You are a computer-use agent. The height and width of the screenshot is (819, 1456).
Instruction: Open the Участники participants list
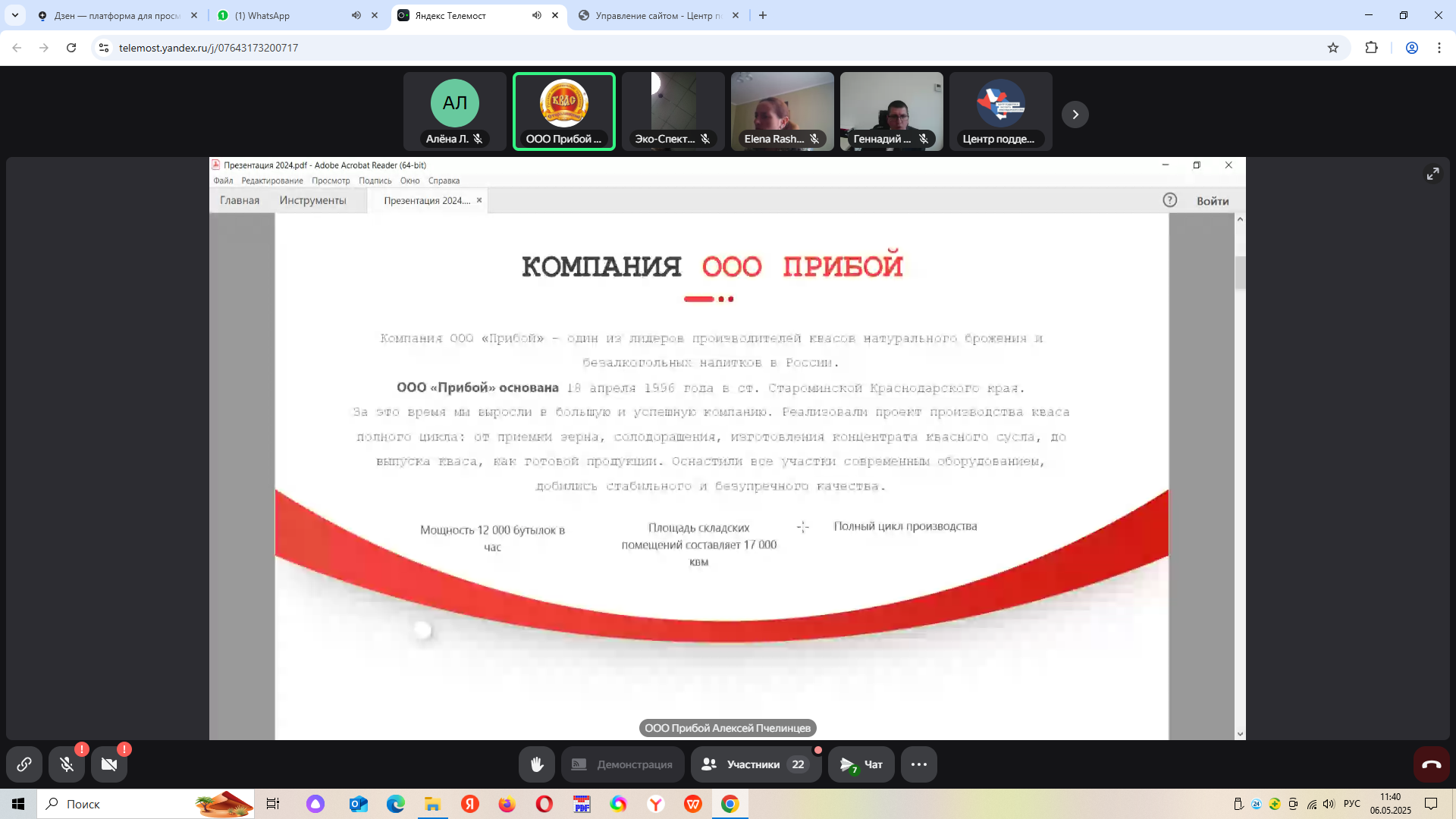point(755,764)
